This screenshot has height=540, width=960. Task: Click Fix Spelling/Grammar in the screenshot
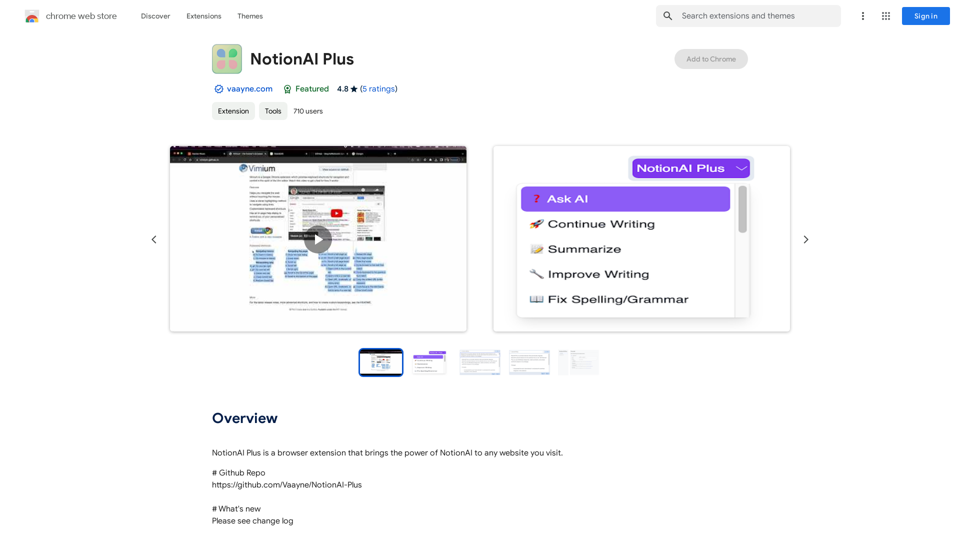pos(609,299)
